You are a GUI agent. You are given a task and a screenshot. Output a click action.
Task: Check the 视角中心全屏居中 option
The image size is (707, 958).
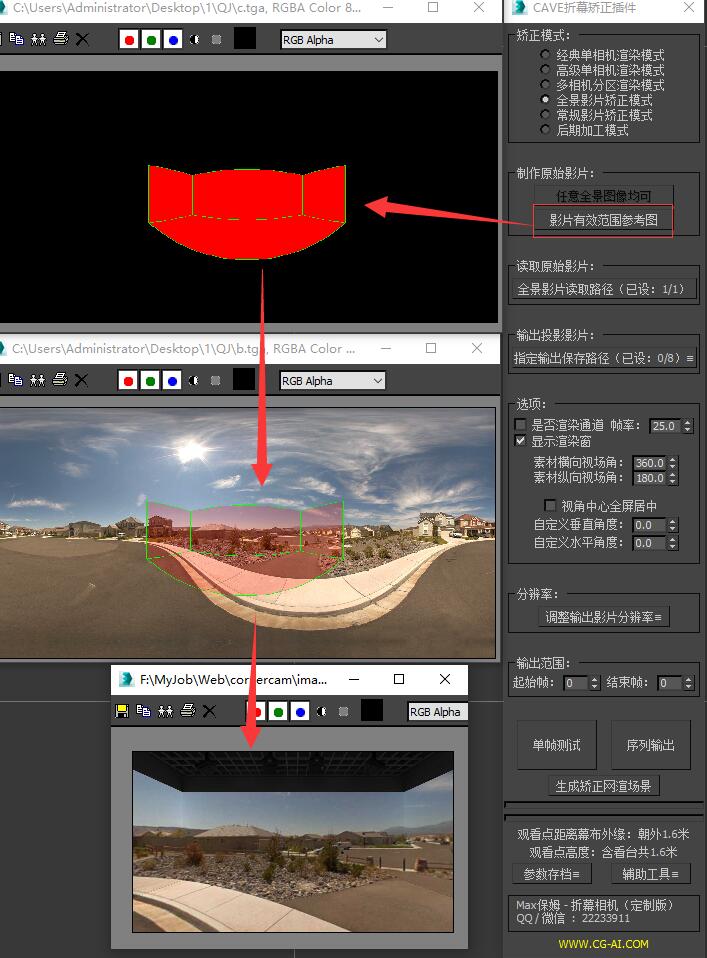coord(549,506)
